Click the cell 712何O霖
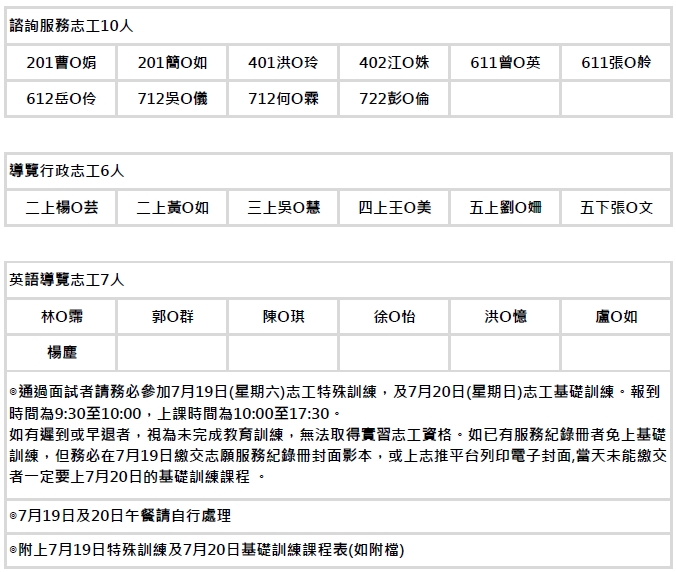 pos(283,99)
